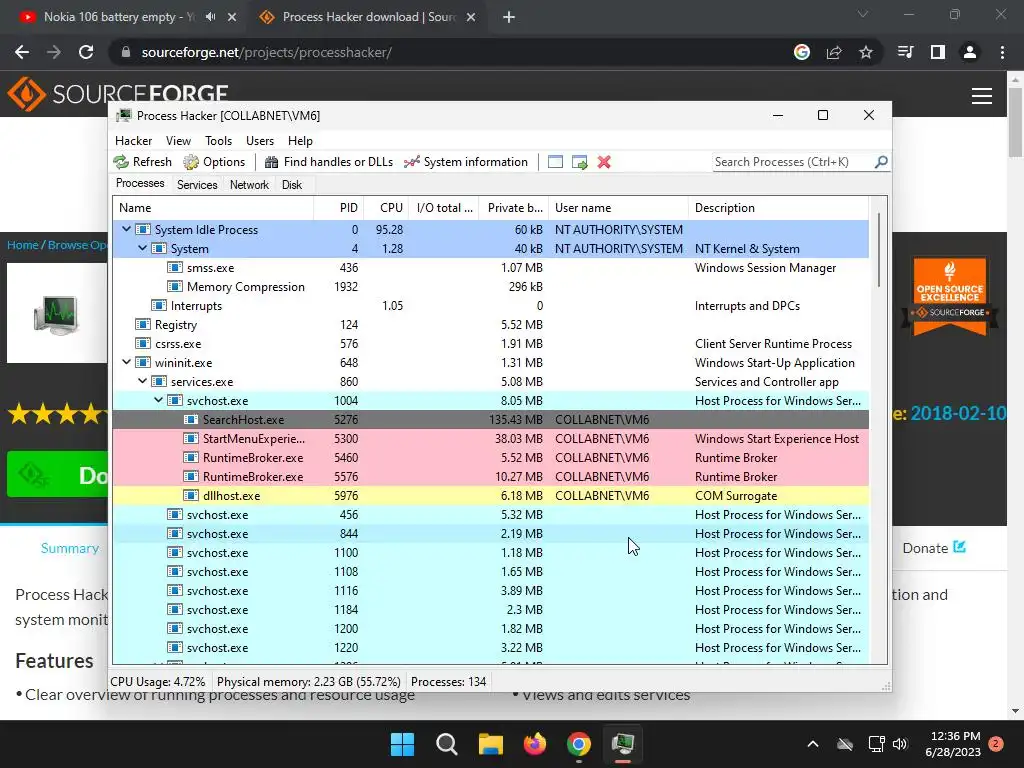The height and width of the screenshot is (768, 1024).
Task: Open File Explorer from taskbar
Action: tap(490, 744)
